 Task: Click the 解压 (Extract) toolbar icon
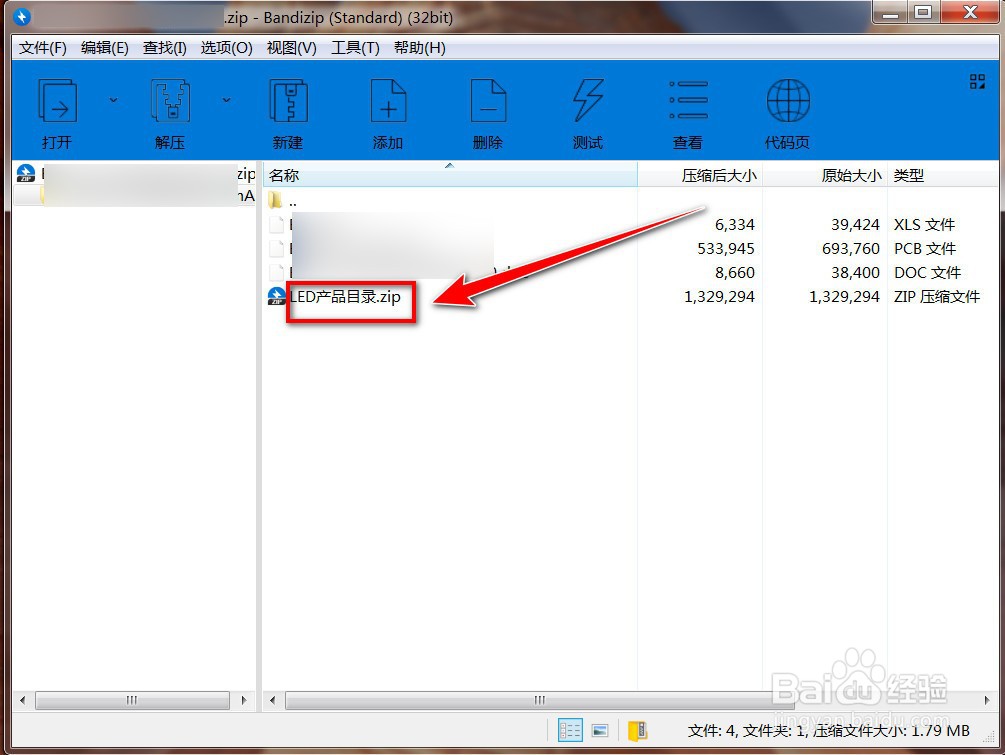point(170,101)
